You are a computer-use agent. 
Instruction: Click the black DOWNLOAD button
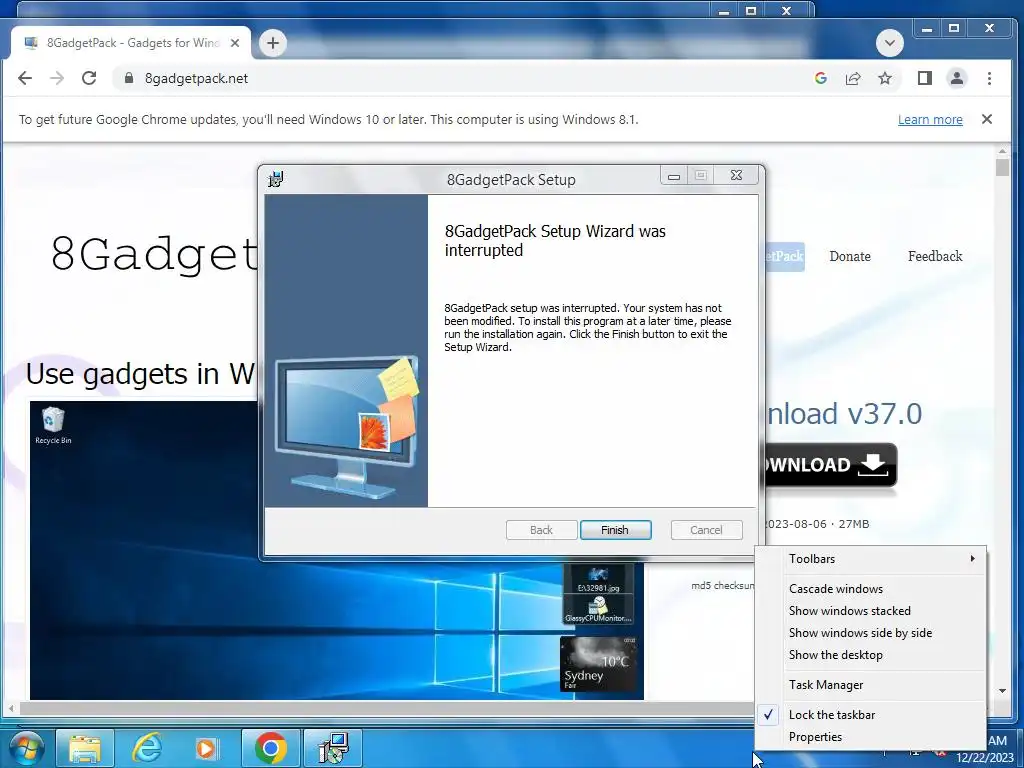pyautogui.click(x=831, y=465)
